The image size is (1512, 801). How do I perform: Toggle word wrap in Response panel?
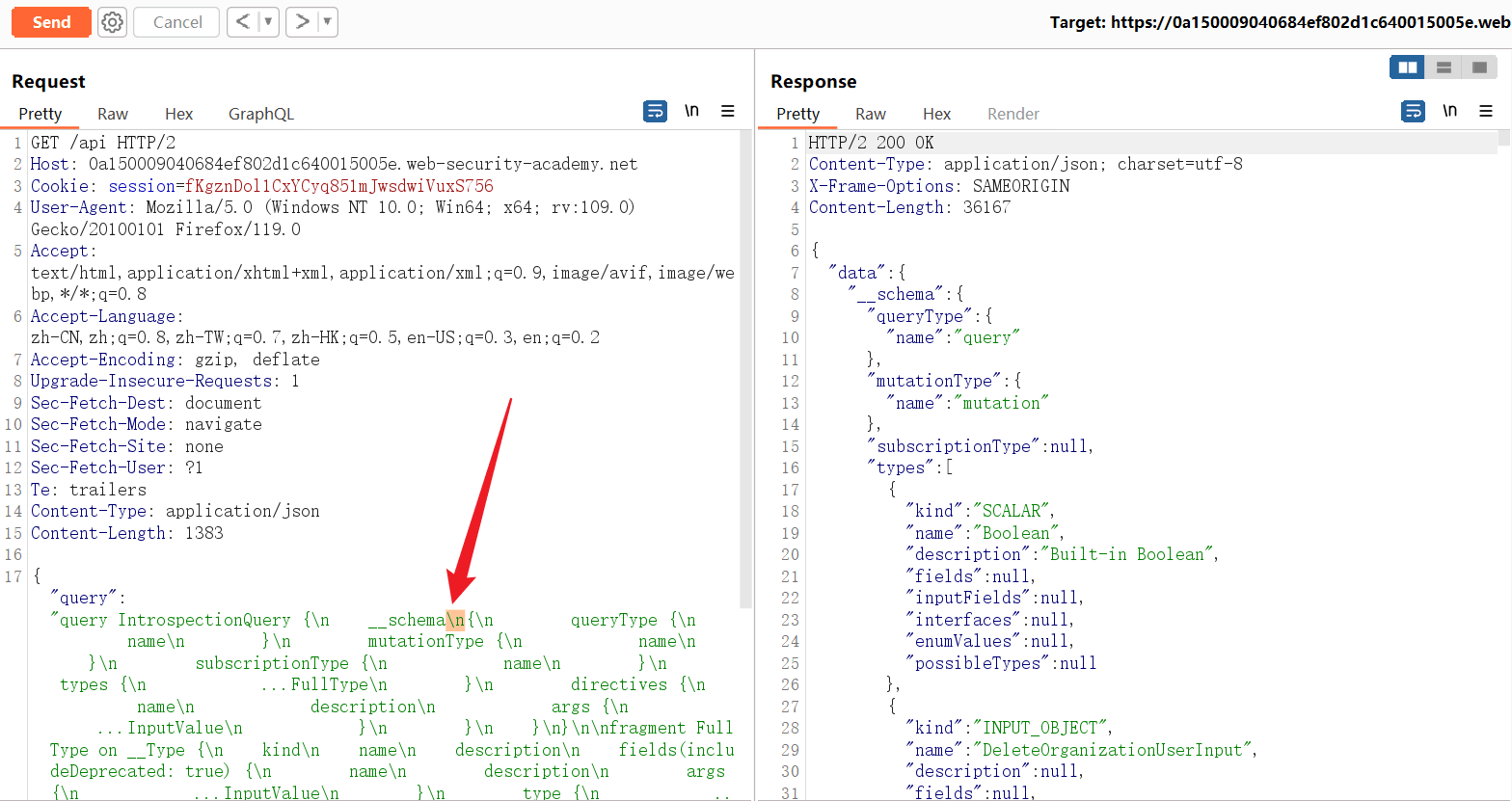click(1413, 112)
